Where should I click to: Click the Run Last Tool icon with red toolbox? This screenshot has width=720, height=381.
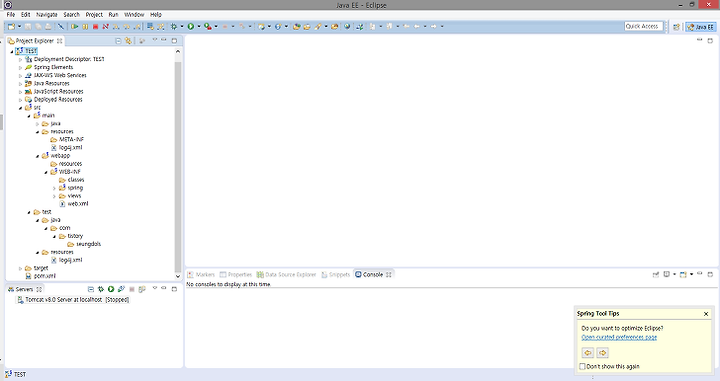(x=208, y=27)
